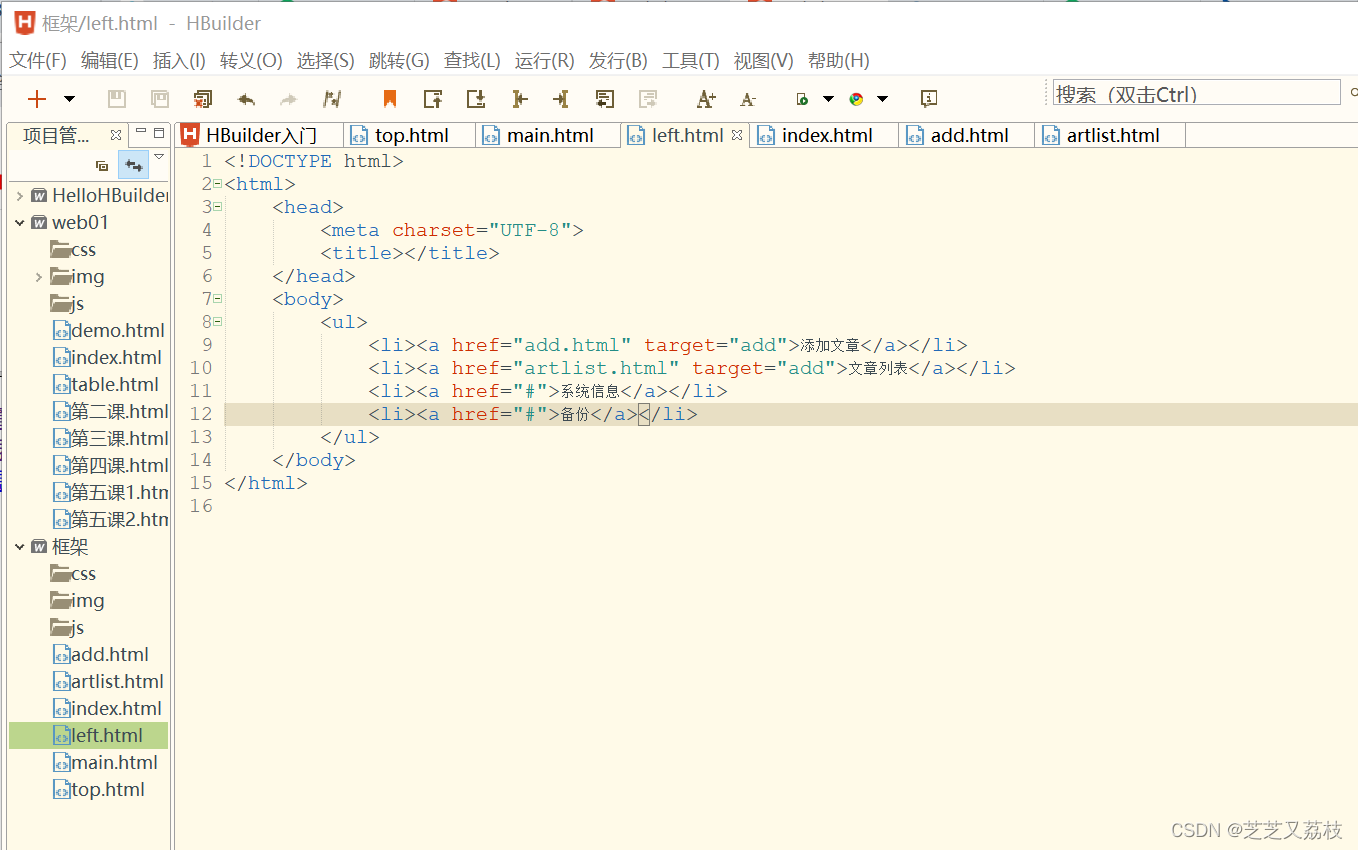This screenshot has width=1358, height=850.
Task: Open the 跳转(G) menu
Action: point(399,61)
